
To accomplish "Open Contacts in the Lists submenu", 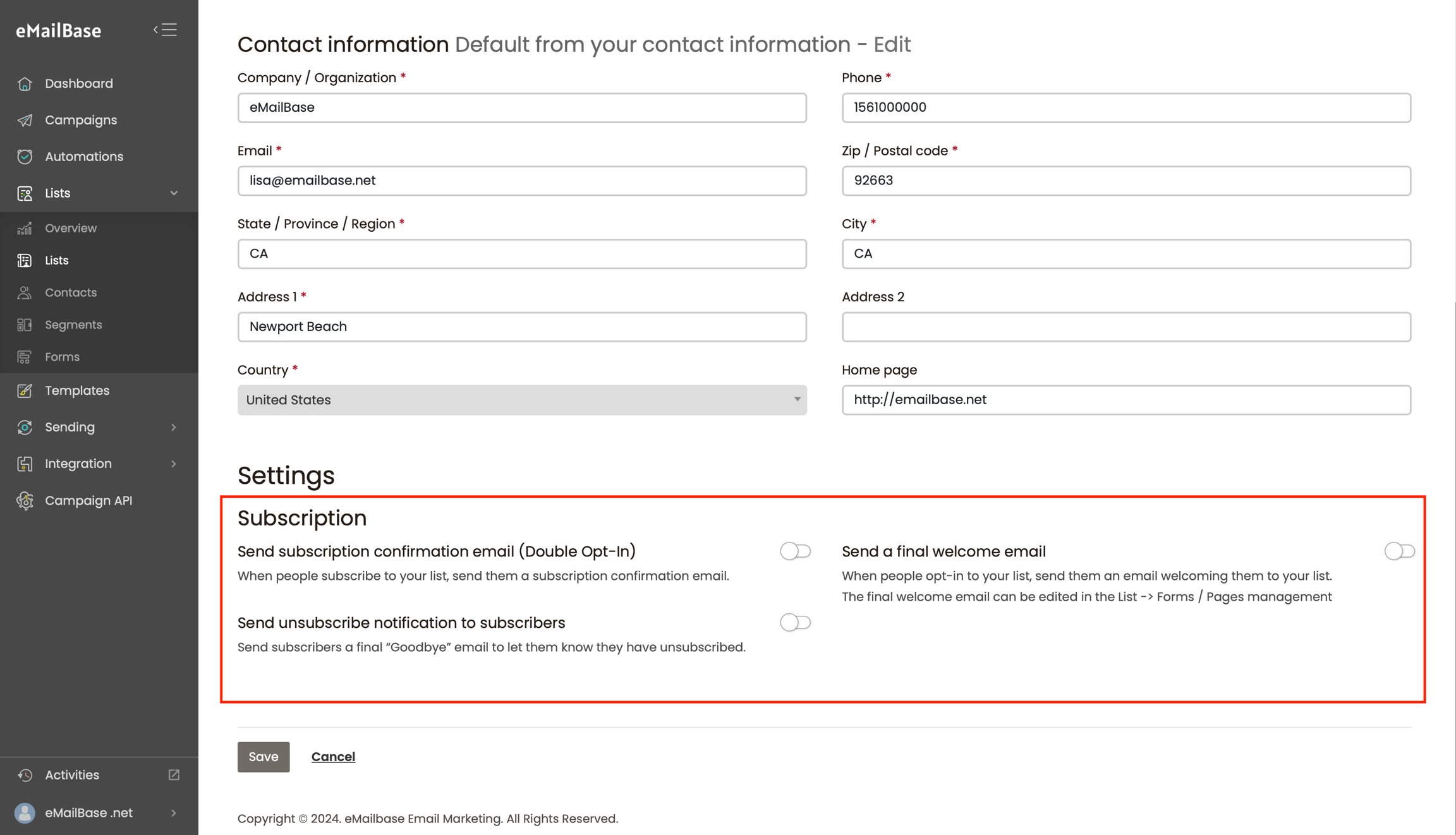I will click(x=71, y=292).
